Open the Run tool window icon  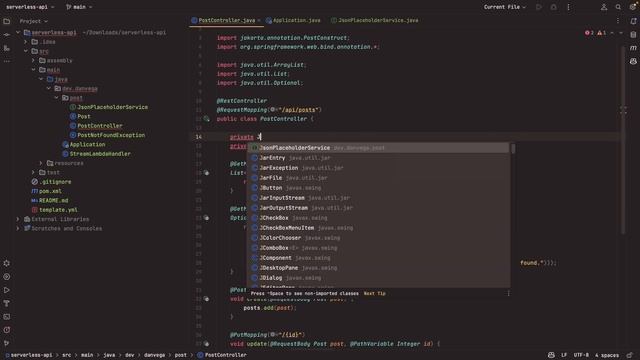click(x=7, y=290)
